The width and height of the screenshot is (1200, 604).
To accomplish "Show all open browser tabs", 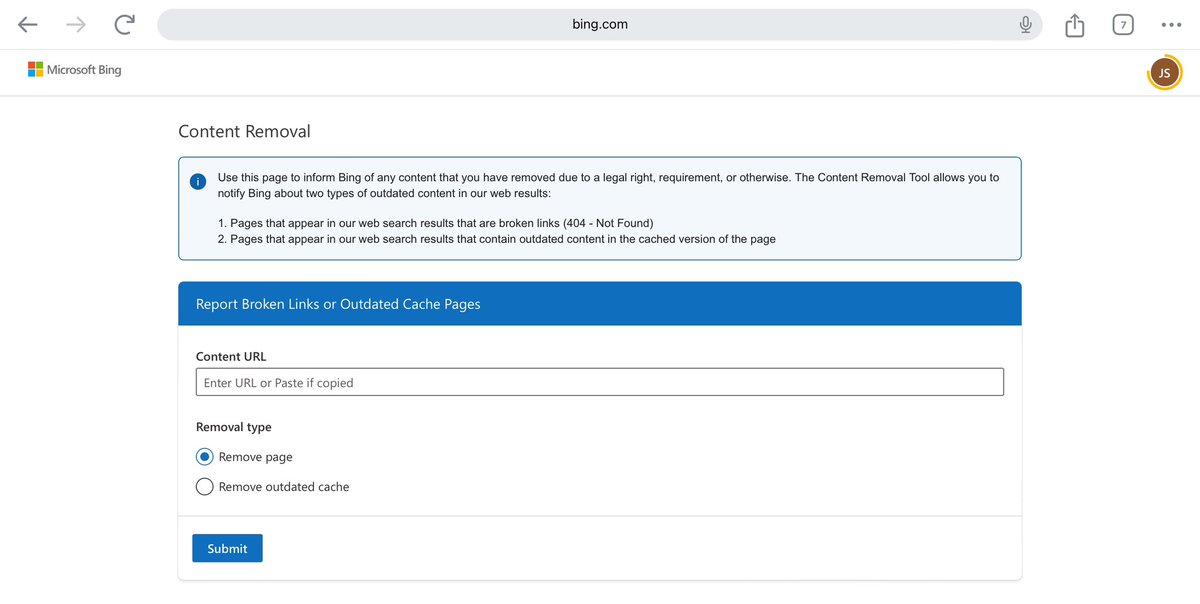I will coord(1123,24).
